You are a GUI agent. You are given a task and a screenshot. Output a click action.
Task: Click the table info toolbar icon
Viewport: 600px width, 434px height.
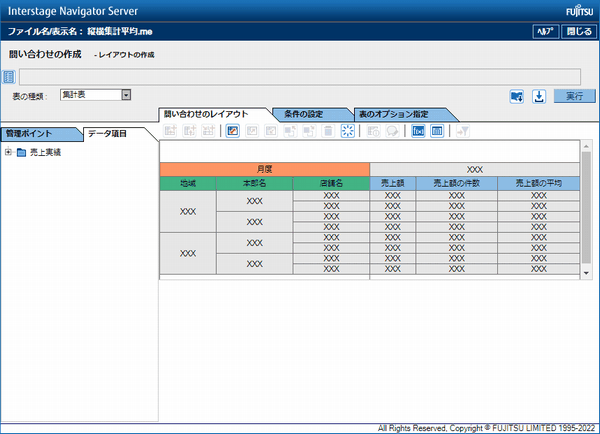tap(373, 131)
